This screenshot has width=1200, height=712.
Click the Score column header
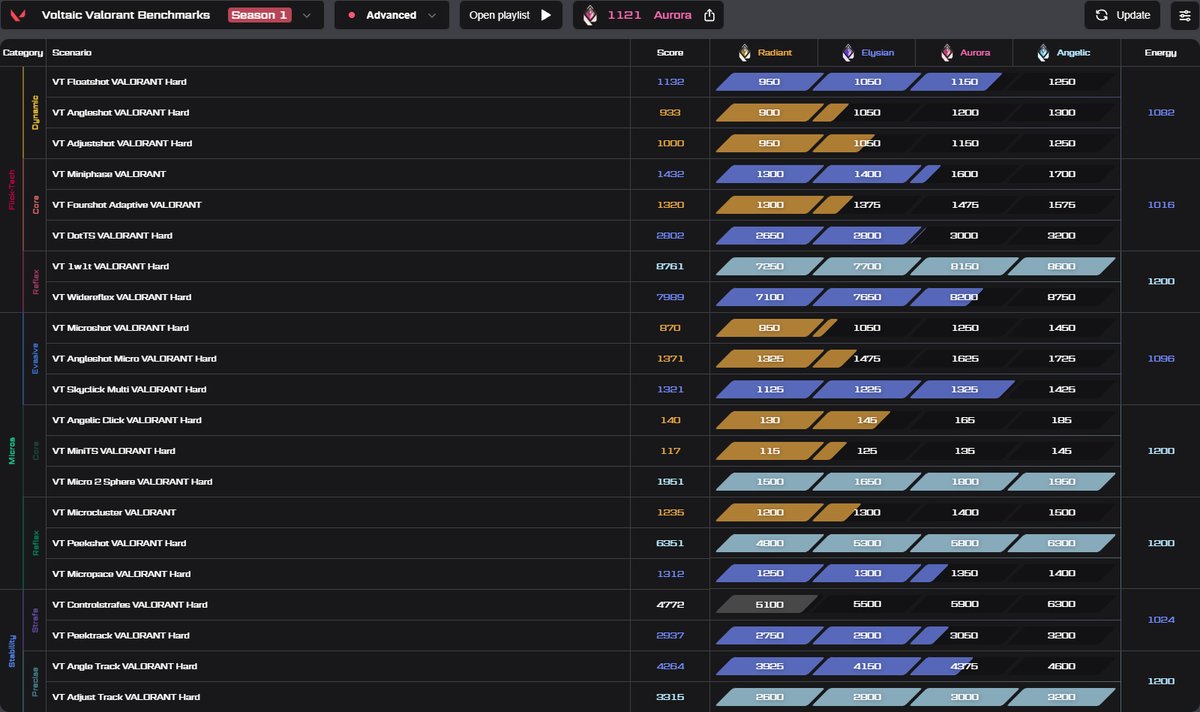click(670, 53)
